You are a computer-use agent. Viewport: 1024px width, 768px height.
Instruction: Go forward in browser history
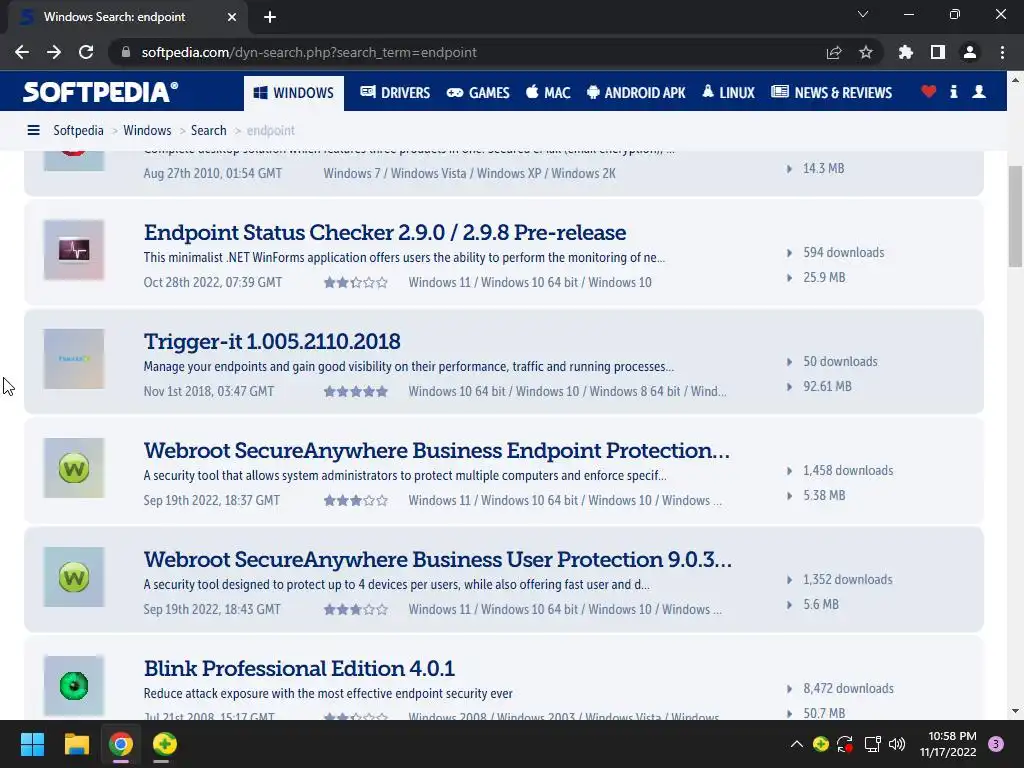(x=54, y=52)
